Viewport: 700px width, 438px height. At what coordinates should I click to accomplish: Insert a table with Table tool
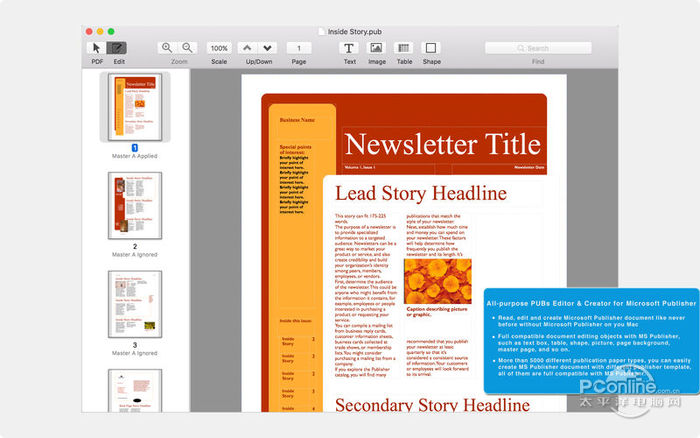point(403,47)
